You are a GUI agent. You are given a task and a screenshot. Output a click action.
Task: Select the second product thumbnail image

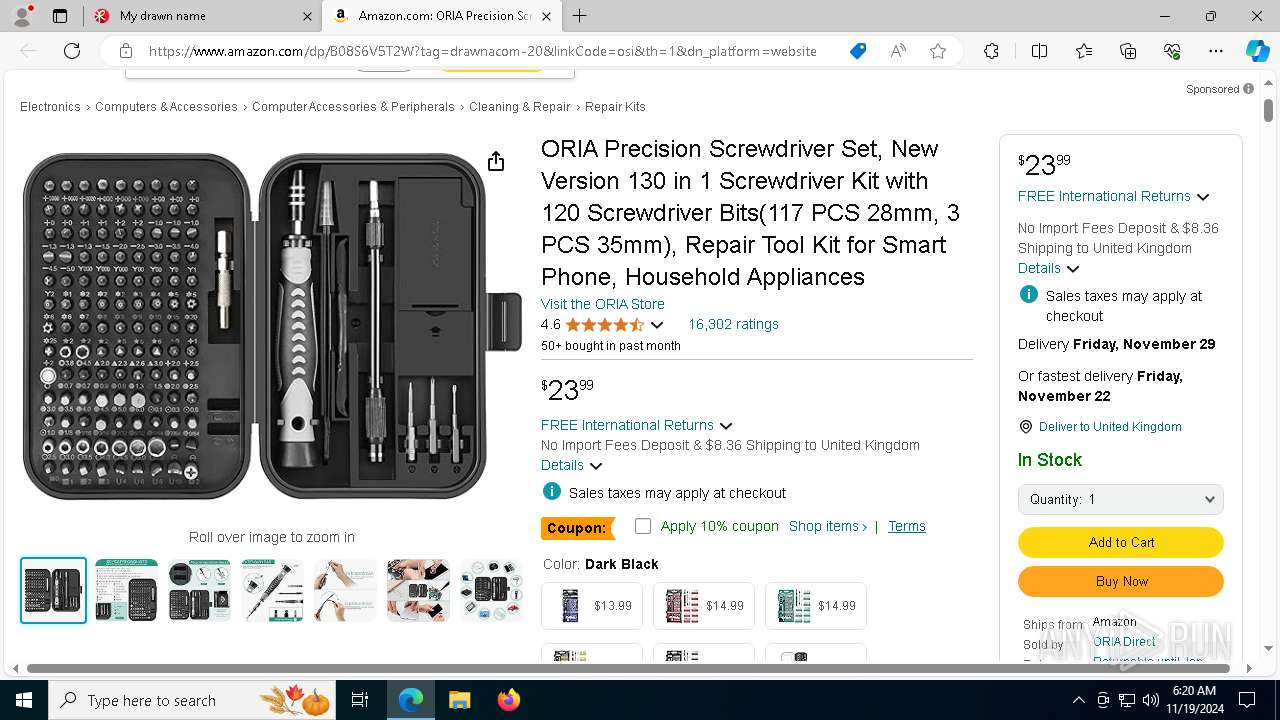(126, 590)
